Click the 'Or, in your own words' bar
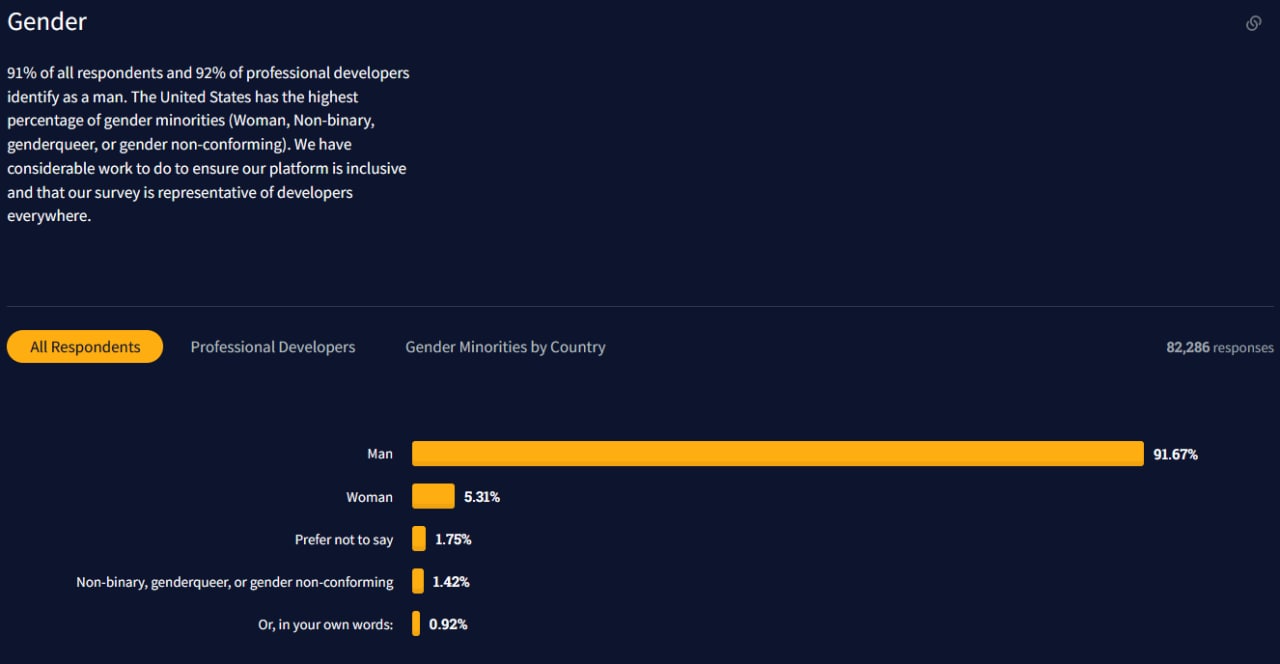Screen dimensions: 1280x664 pyautogui.click(x=416, y=624)
